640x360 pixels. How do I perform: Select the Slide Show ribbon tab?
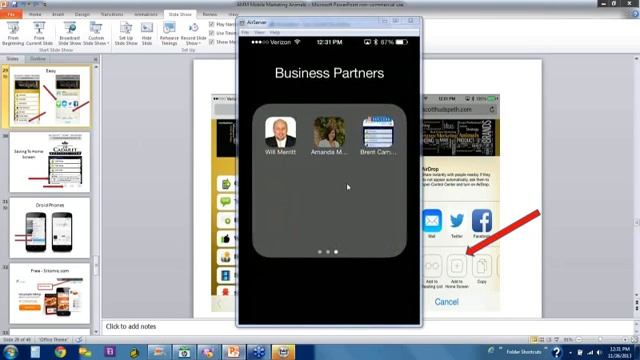(180, 14)
